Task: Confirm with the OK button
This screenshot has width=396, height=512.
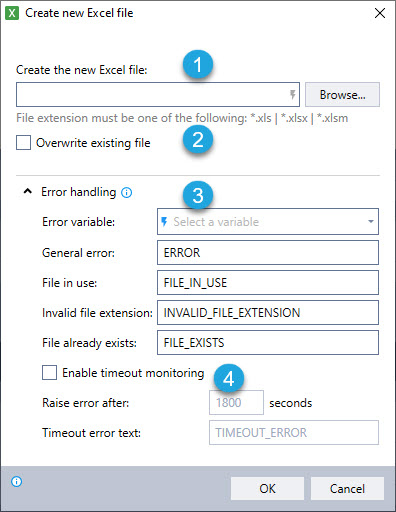Action: pyautogui.click(x=267, y=489)
